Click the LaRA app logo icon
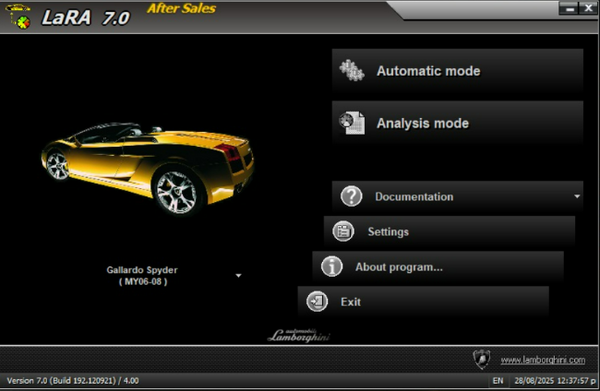Viewport: 600px width, 391px height. click(18, 16)
